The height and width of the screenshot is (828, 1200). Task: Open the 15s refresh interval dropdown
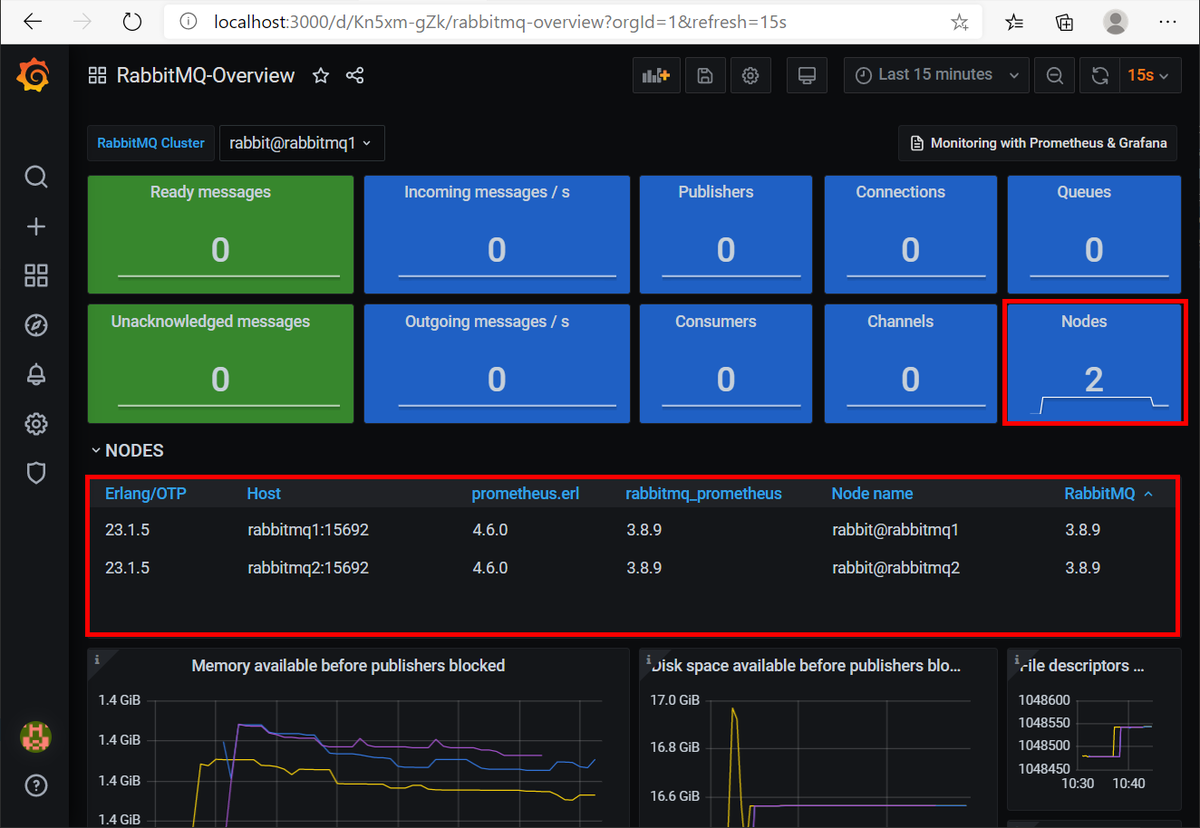pos(1148,75)
